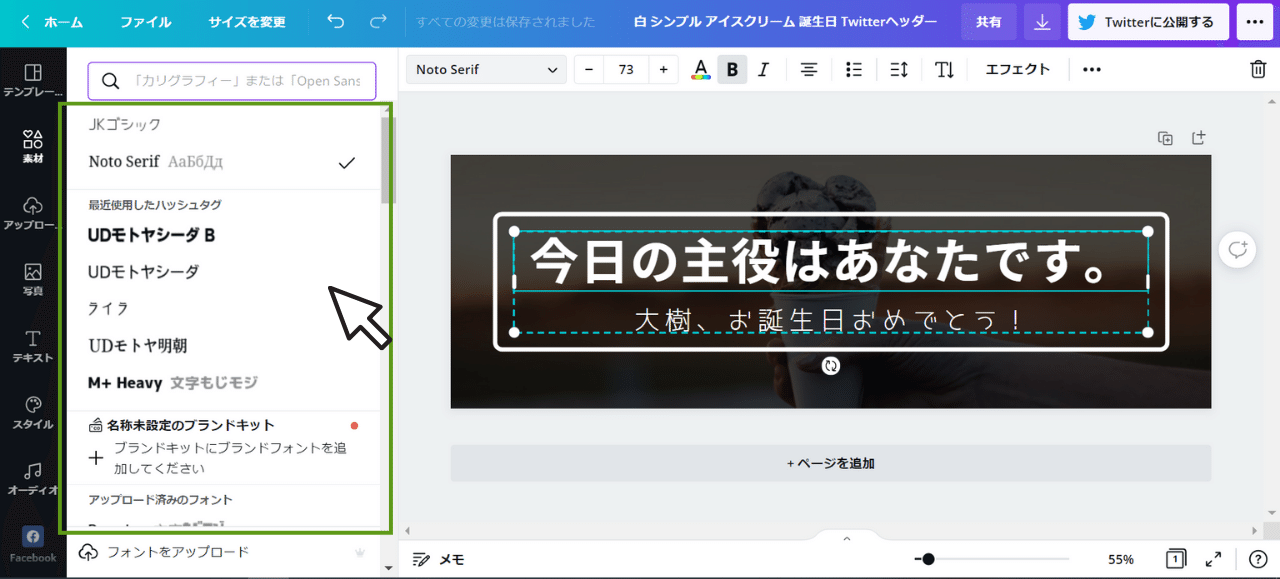The width and height of the screenshot is (1280, 579).
Task: Open the エフェクト effects option
Action: pyautogui.click(x=1018, y=69)
